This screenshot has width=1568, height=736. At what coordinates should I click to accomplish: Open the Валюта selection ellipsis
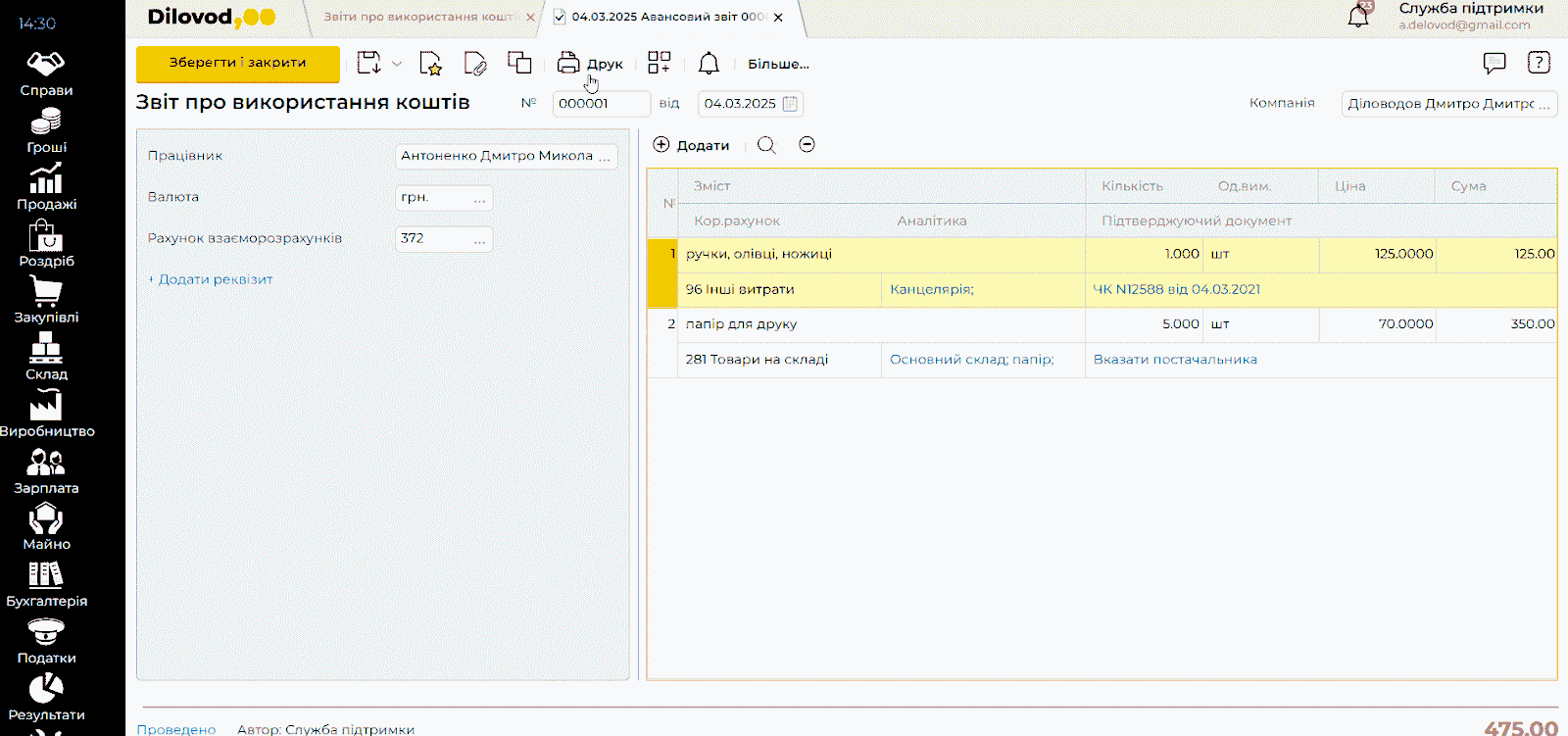pyautogui.click(x=479, y=198)
